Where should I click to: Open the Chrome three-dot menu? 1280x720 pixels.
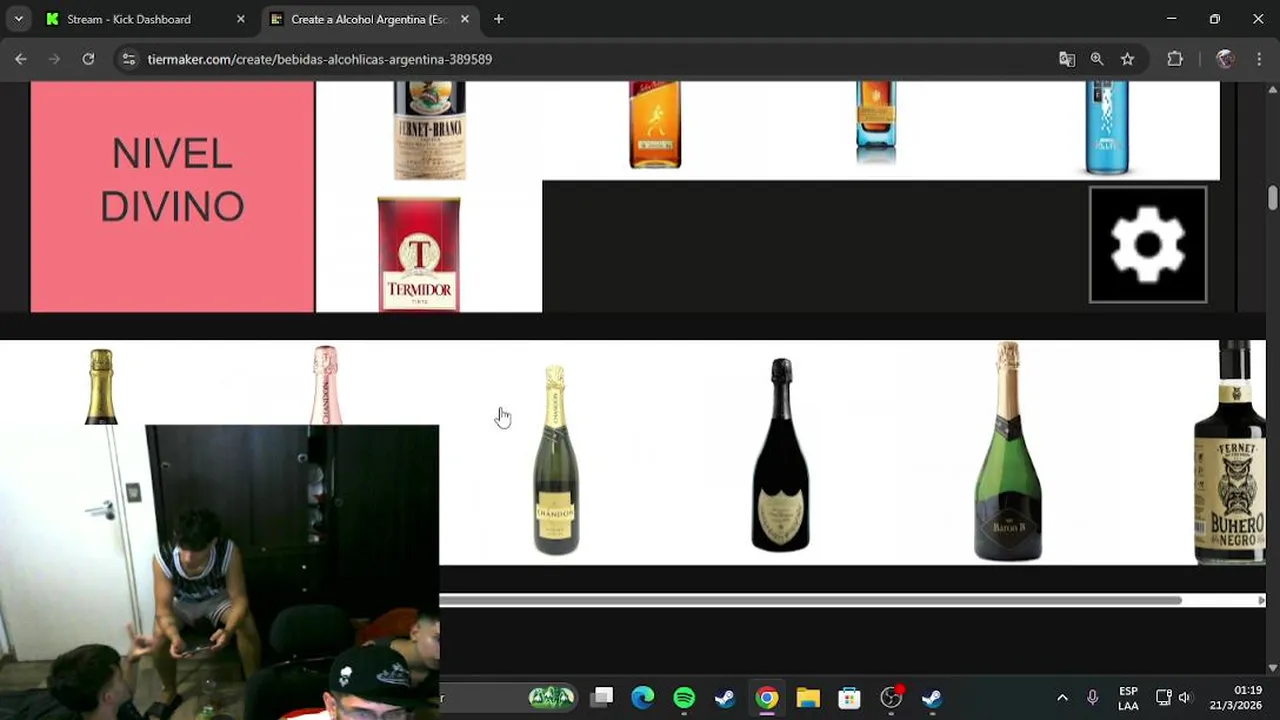click(1258, 59)
